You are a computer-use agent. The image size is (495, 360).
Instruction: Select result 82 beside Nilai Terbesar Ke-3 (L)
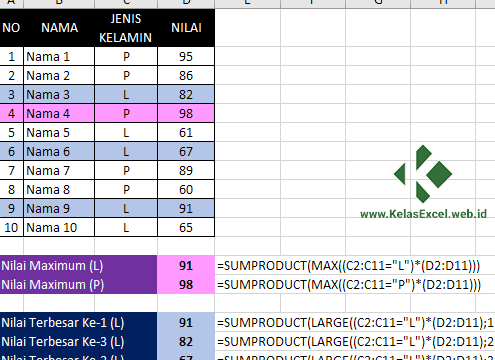click(186, 341)
